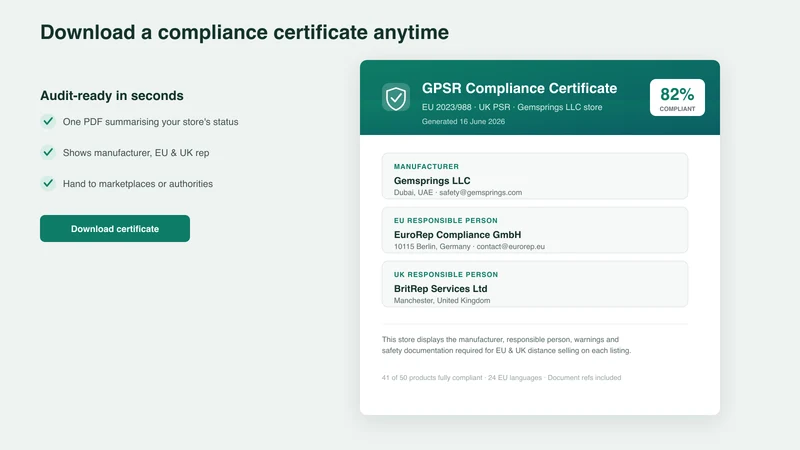This screenshot has width=800, height=450.
Task: Open the EU Responsible Person EuroRep card
Action: pos(535,230)
